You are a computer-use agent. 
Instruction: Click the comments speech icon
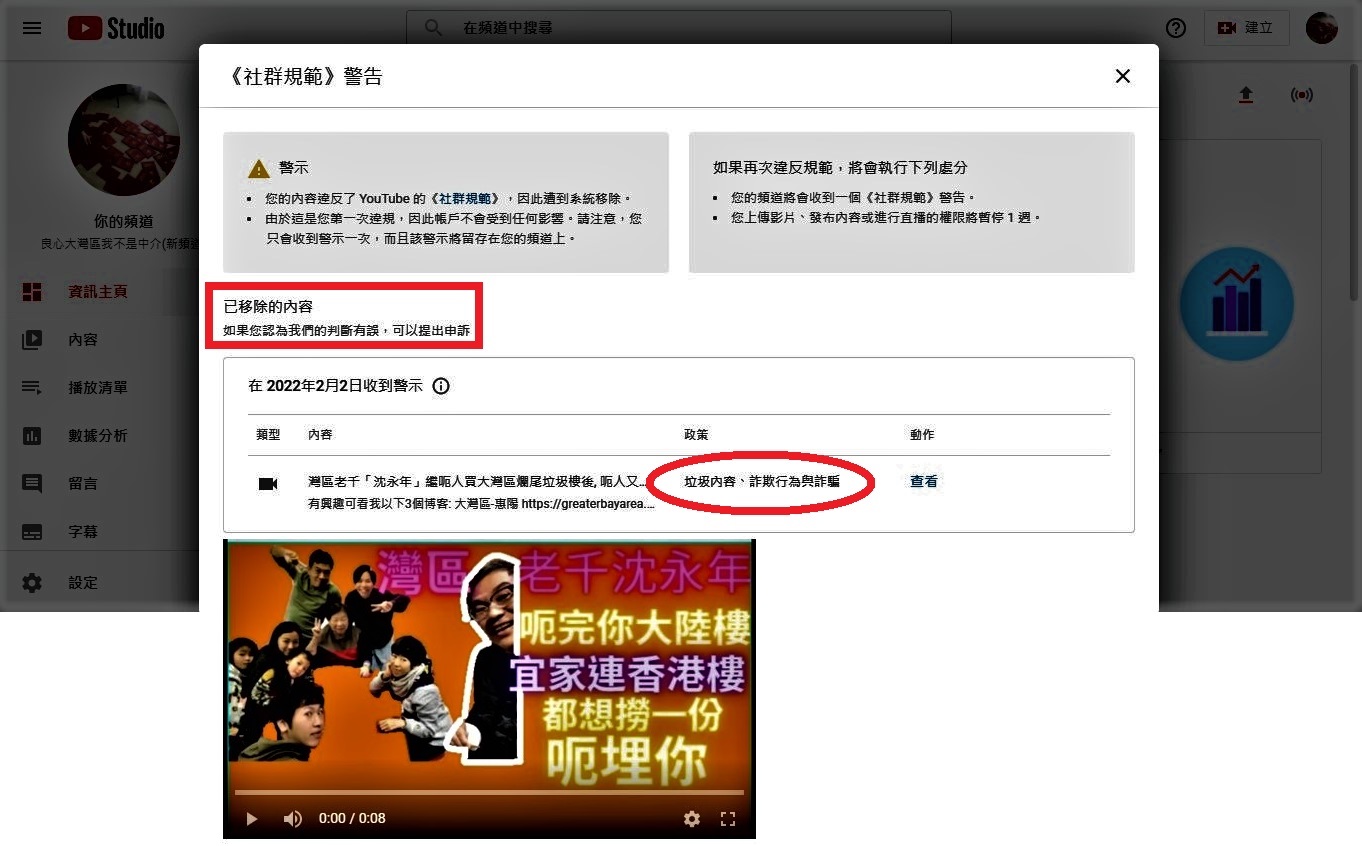(32, 484)
